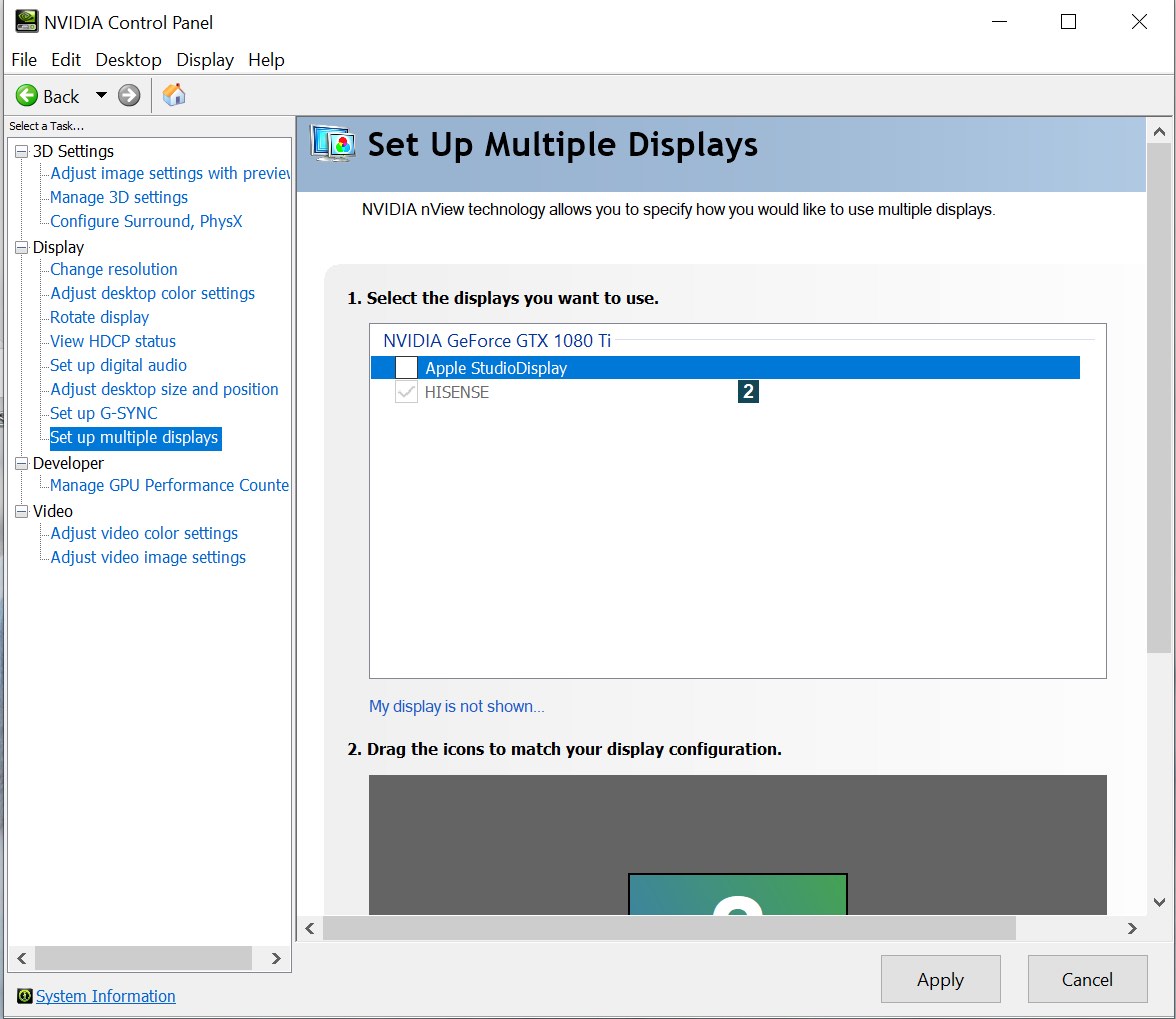The image size is (1176, 1019).
Task: Open the System Information link
Action: point(106,996)
